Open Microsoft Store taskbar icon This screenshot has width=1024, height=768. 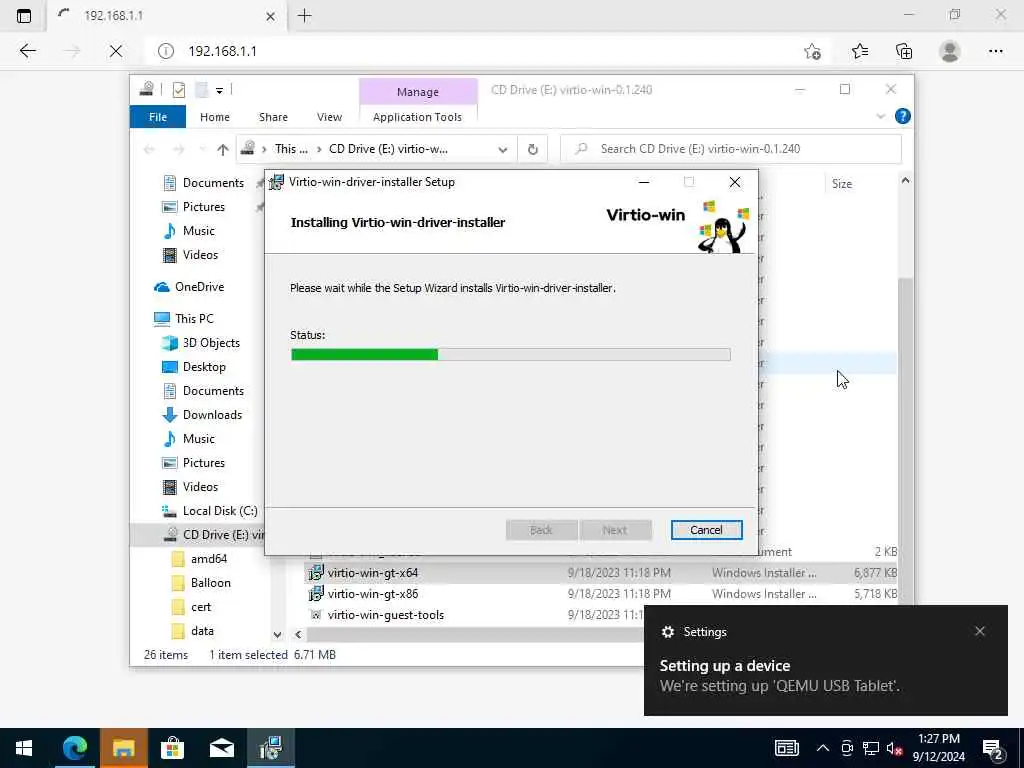point(172,748)
